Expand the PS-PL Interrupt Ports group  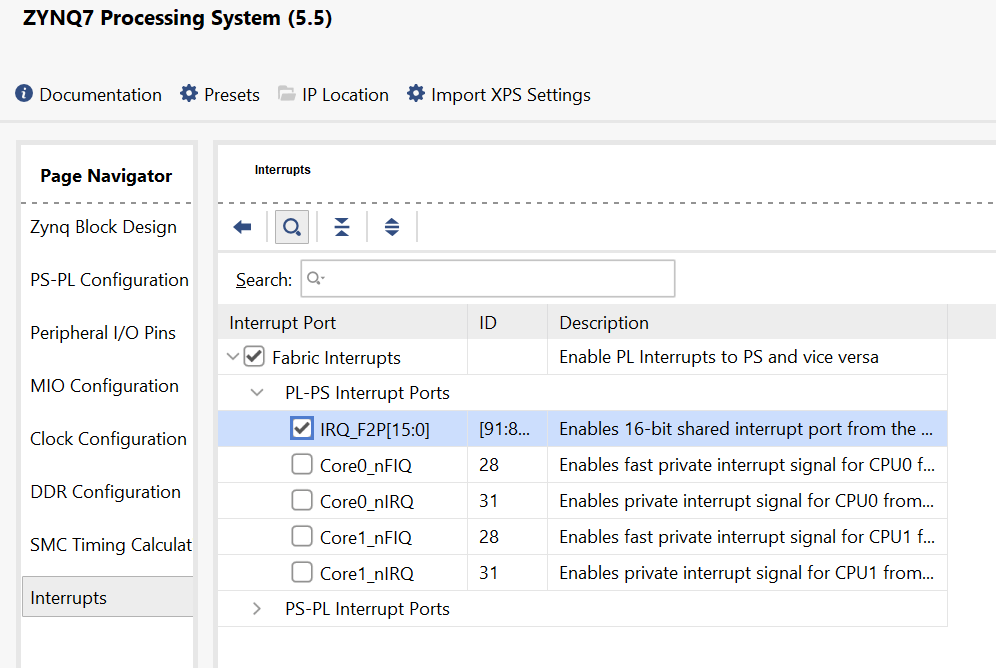pos(257,608)
